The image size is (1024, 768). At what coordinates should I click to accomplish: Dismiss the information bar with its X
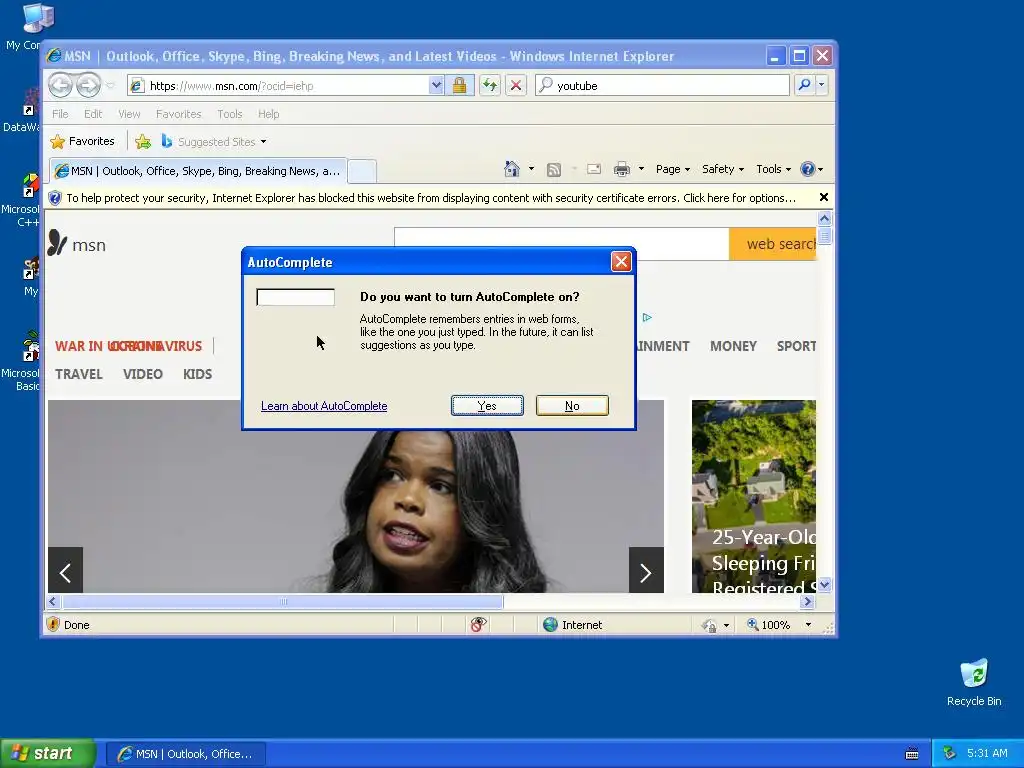pyautogui.click(x=824, y=197)
